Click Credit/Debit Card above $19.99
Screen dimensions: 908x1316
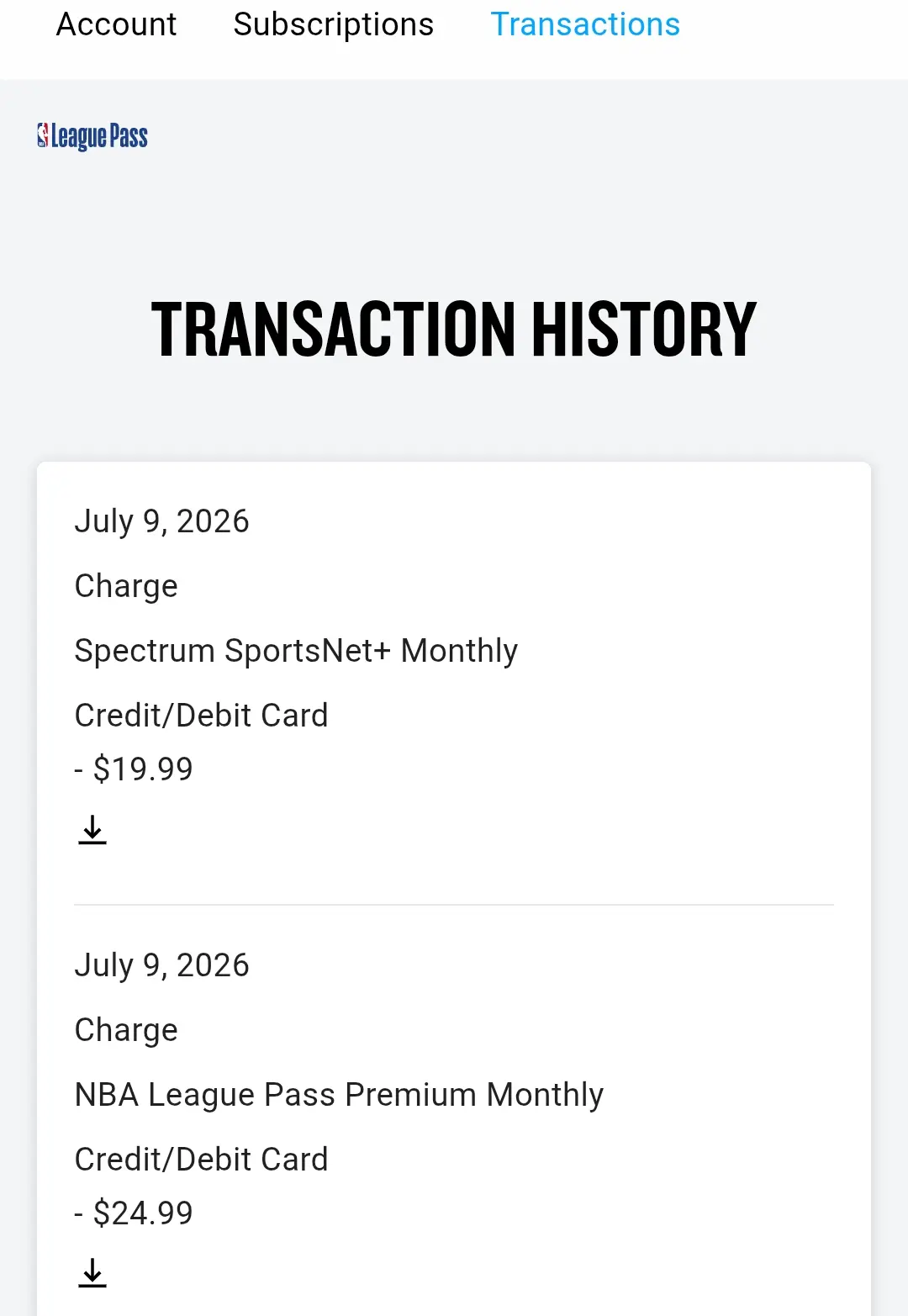pyautogui.click(x=201, y=716)
